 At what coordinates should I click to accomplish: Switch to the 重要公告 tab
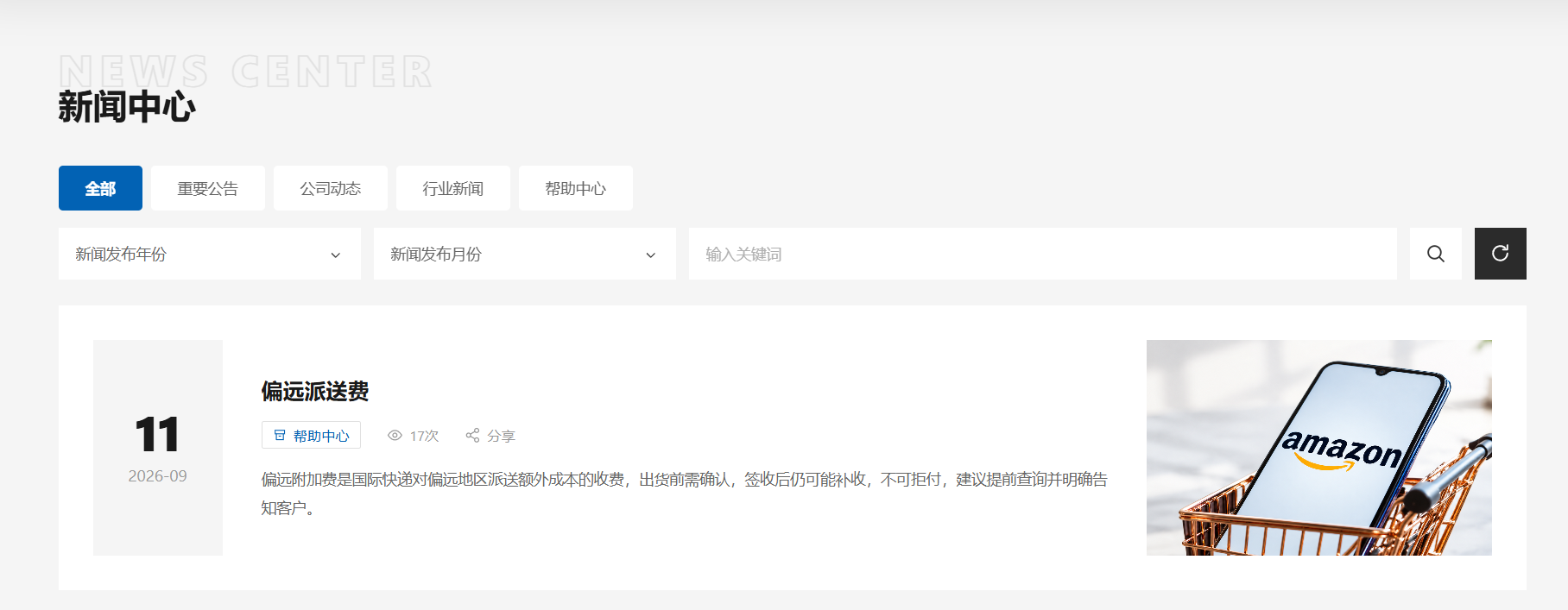pyautogui.click(x=208, y=188)
